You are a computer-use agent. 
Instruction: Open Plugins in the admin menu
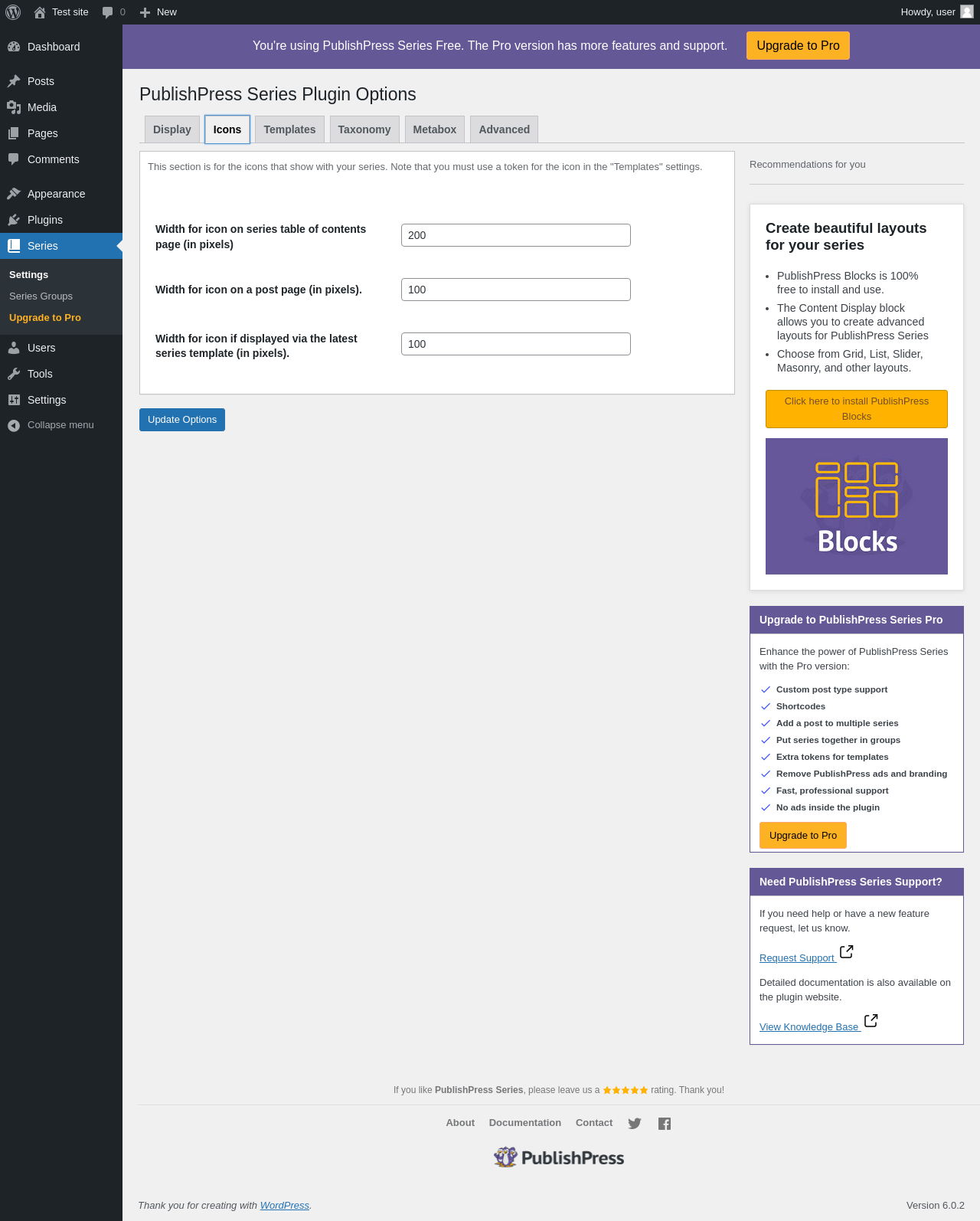click(x=61, y=220)
